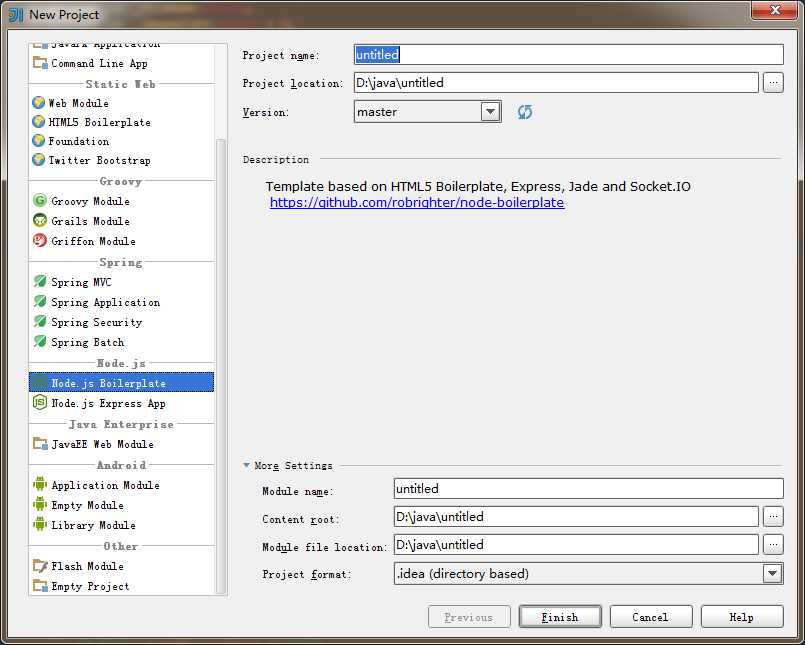This screenshot has width=805, height=645.
Task: Click the JavaEE Web Module folder icon
Action: tap(40, 443)
